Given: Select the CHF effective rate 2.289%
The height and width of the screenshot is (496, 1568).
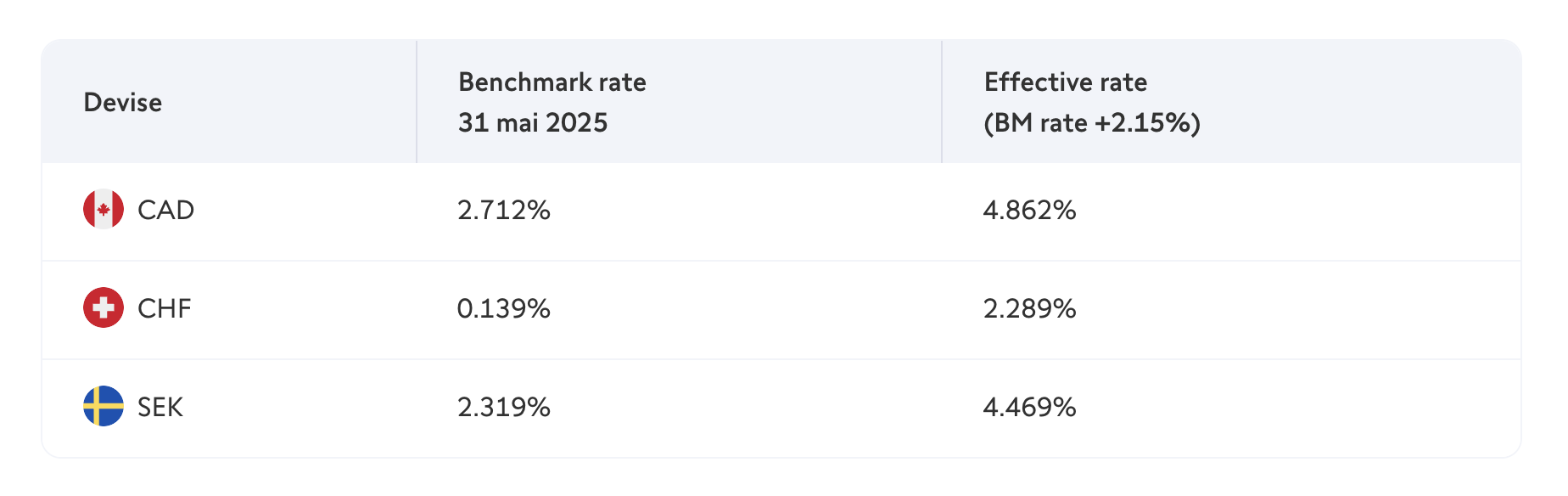Looking at the screenshot, I should pos(1030,308).
